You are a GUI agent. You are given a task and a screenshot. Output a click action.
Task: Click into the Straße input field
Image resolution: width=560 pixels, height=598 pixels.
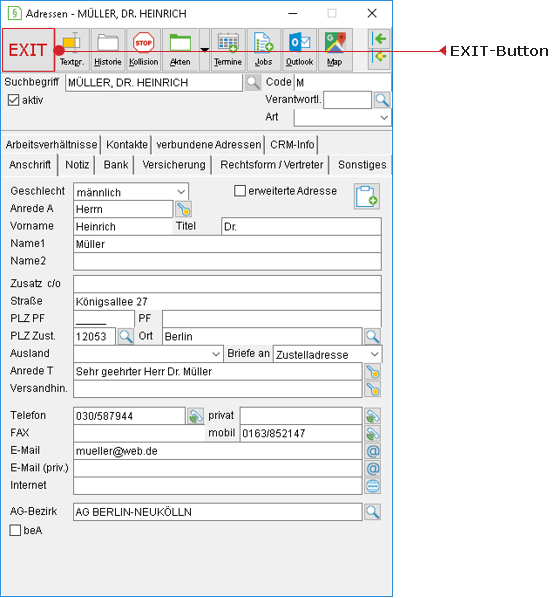[x=227, y=302]
